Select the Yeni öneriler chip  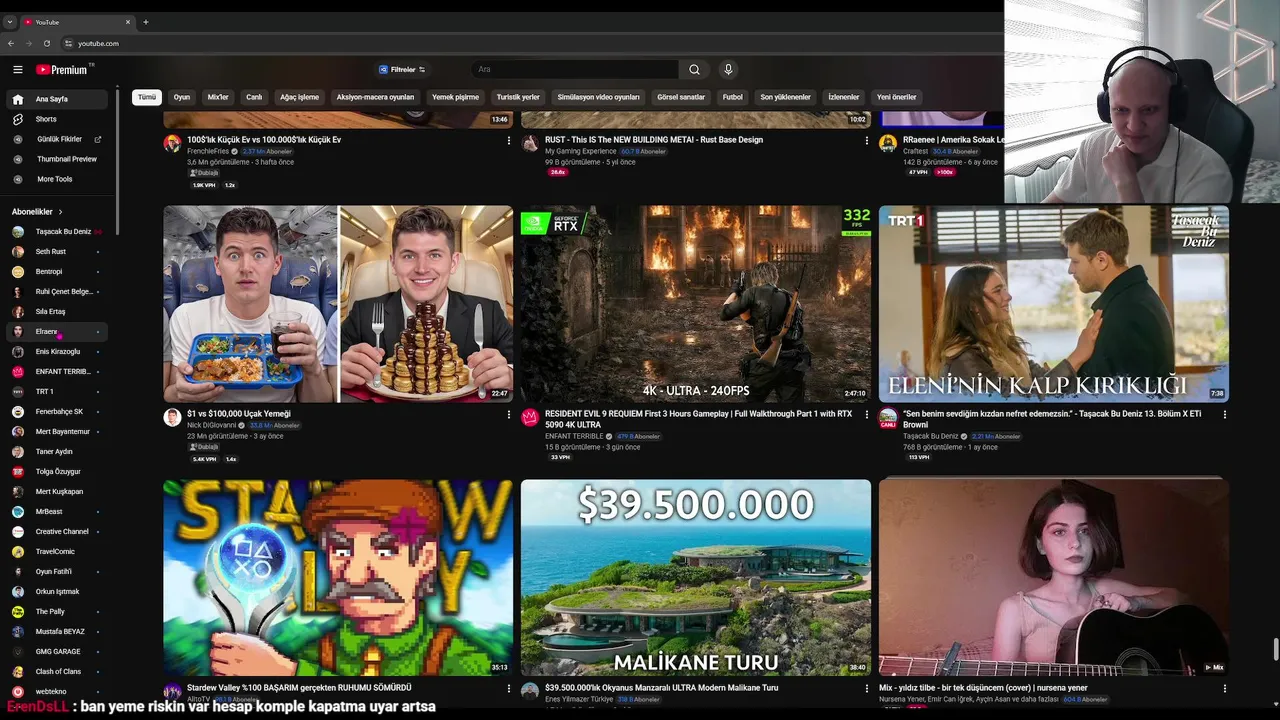point(896,97)
